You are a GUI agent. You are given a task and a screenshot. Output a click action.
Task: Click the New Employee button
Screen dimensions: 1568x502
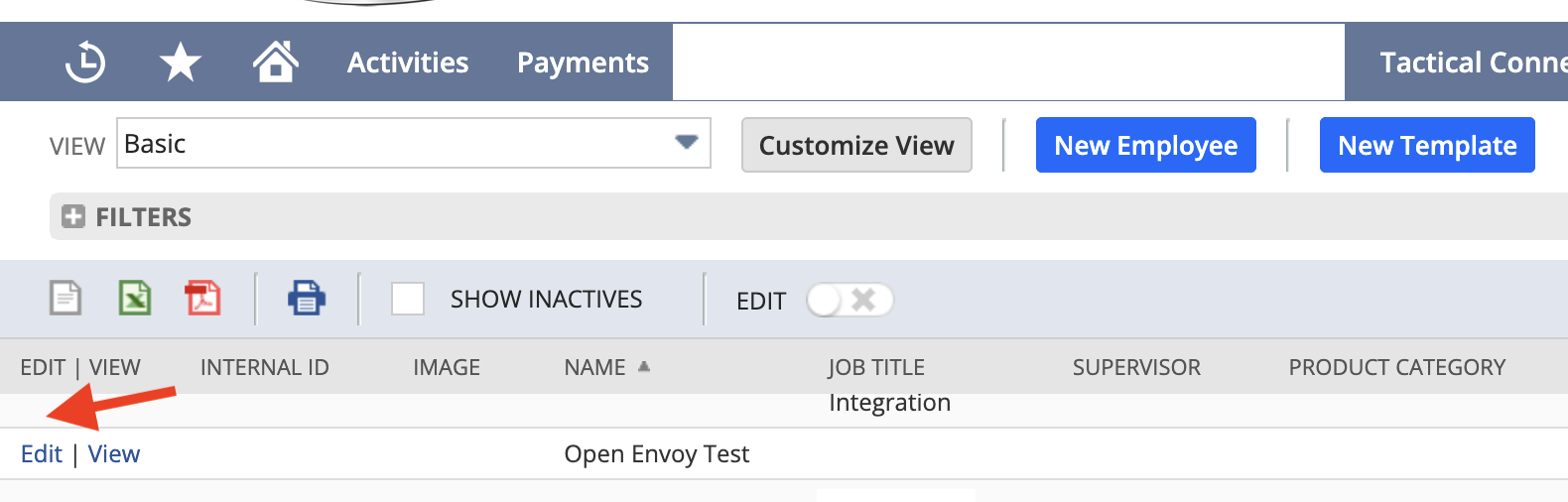1146,145
